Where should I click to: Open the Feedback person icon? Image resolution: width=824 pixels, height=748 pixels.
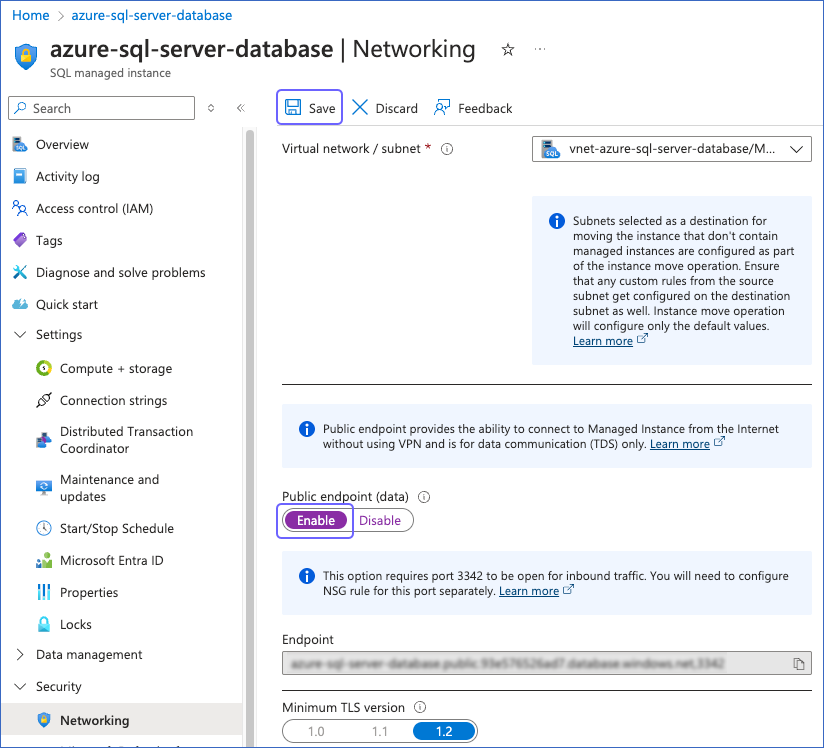442,107
